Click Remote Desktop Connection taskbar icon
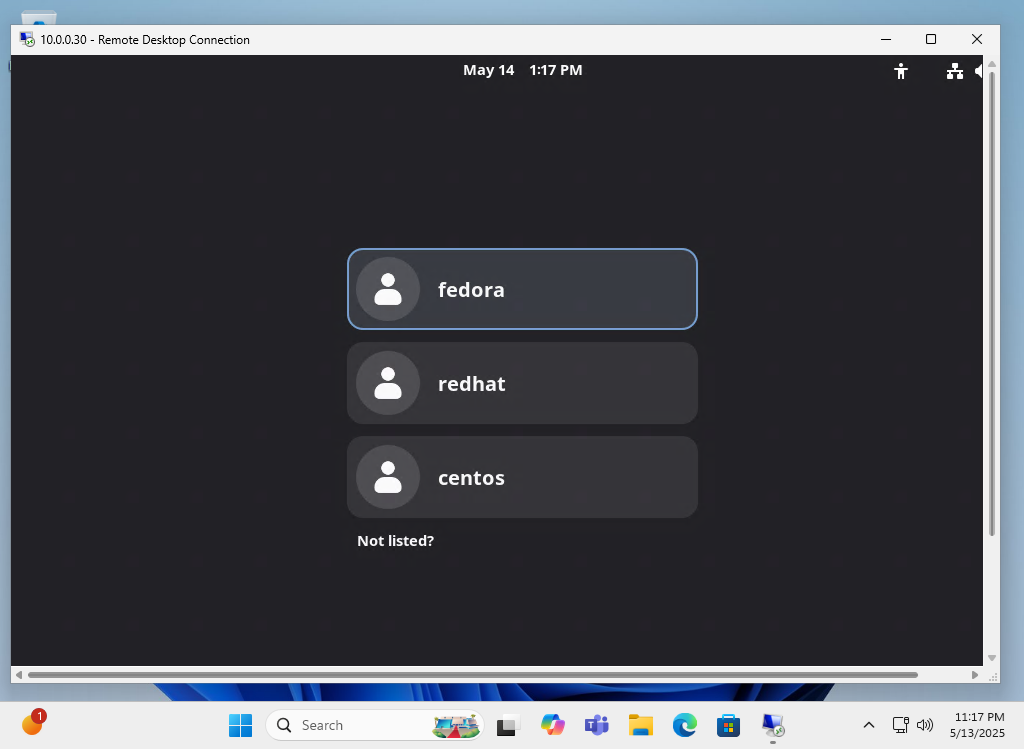 pos(773,725)
